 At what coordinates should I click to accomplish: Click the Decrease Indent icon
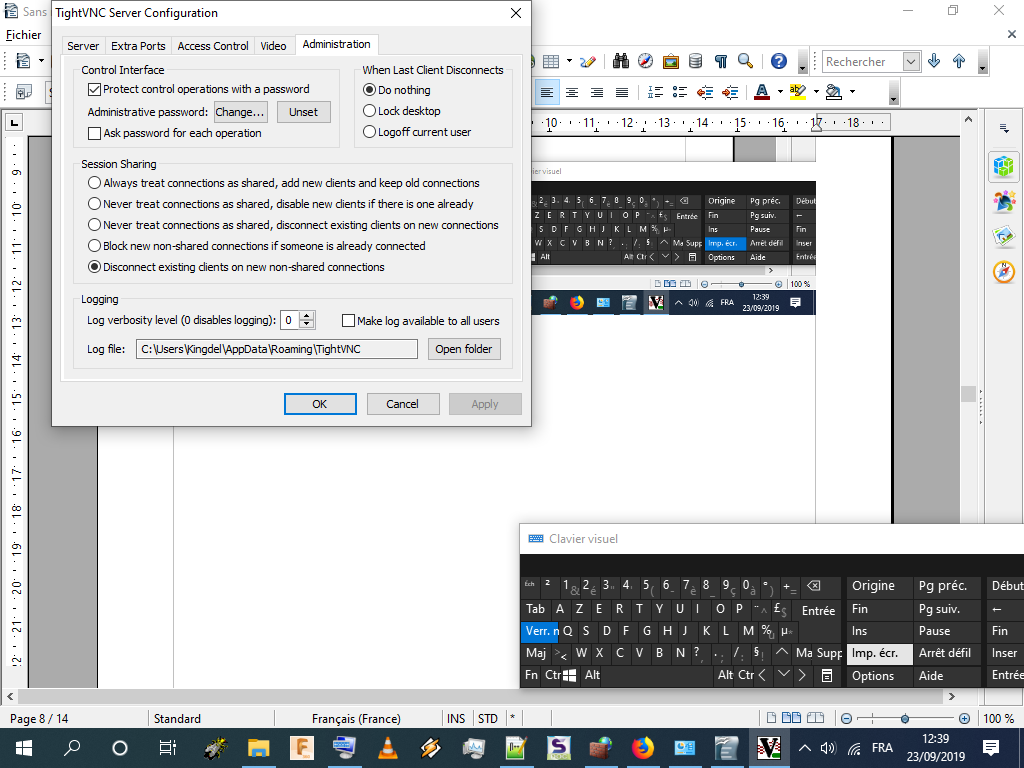pyautogui.click(x=705, y=92)
